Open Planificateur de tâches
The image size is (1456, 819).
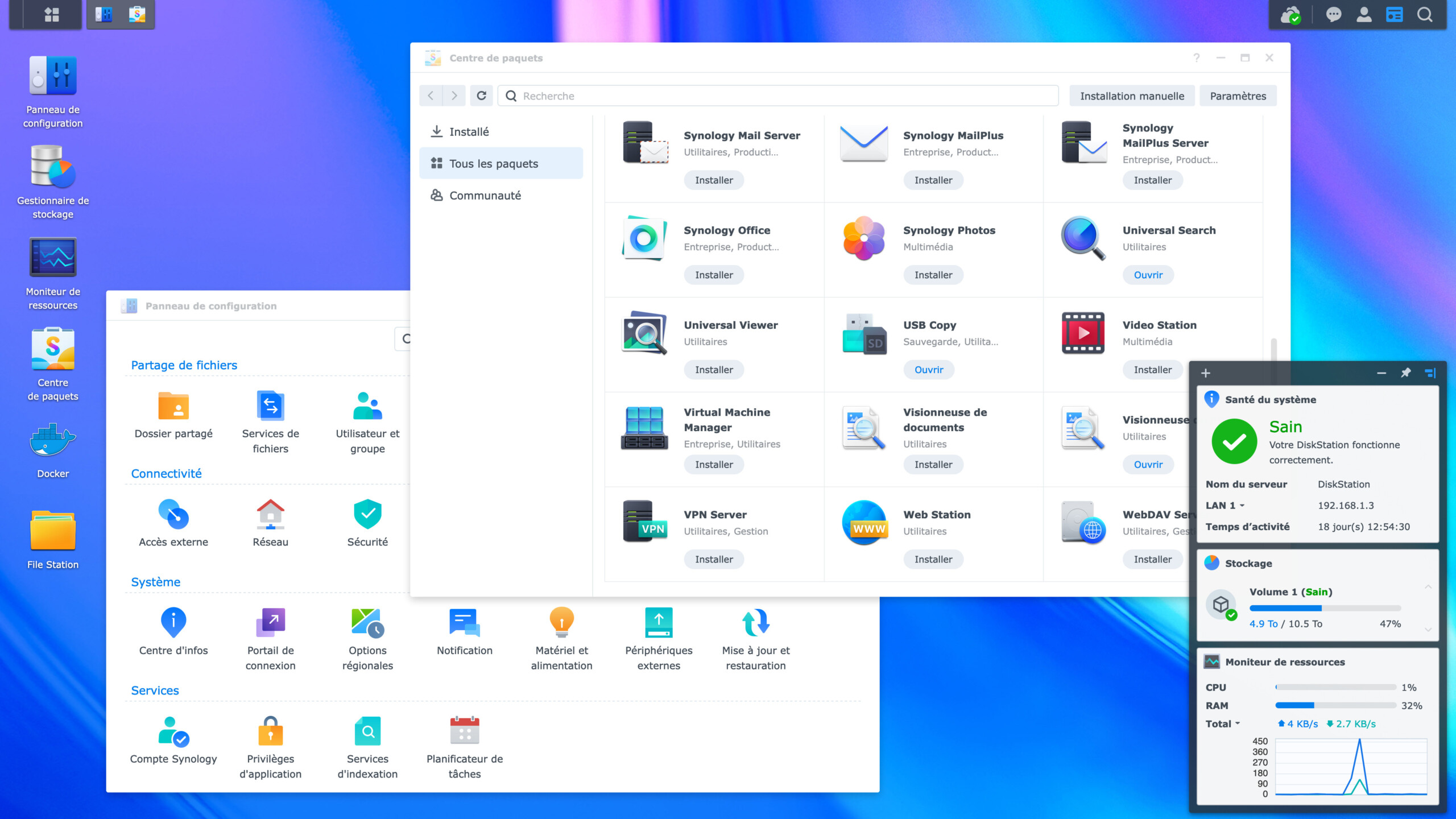tap(465, 747)
